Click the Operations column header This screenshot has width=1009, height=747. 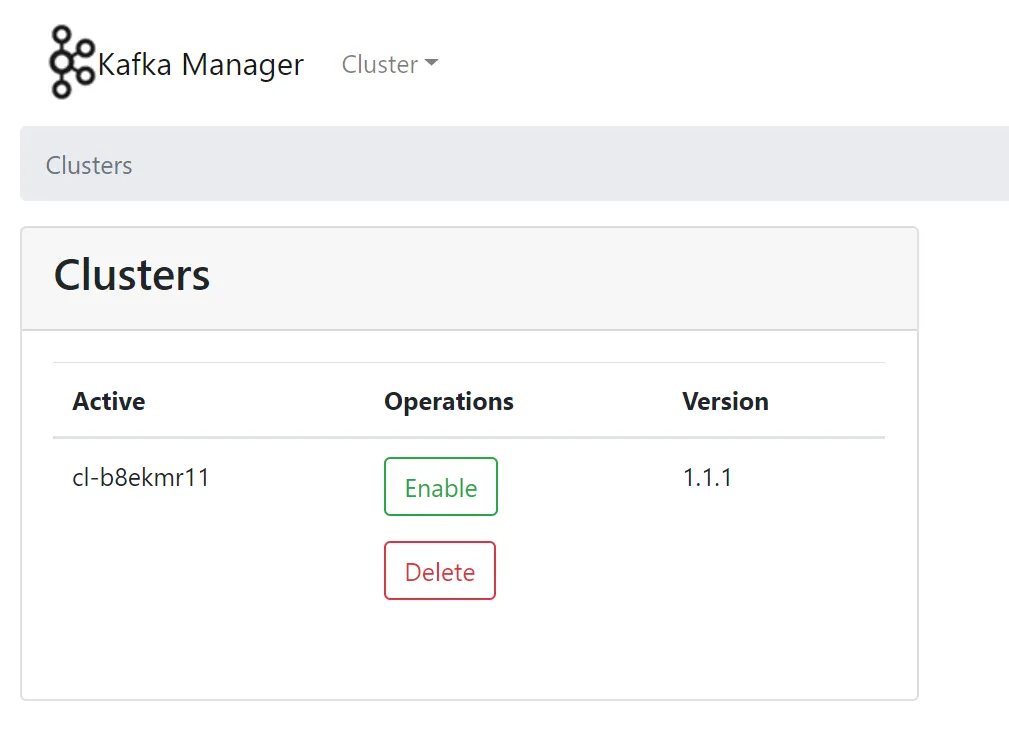coord(448,401)
